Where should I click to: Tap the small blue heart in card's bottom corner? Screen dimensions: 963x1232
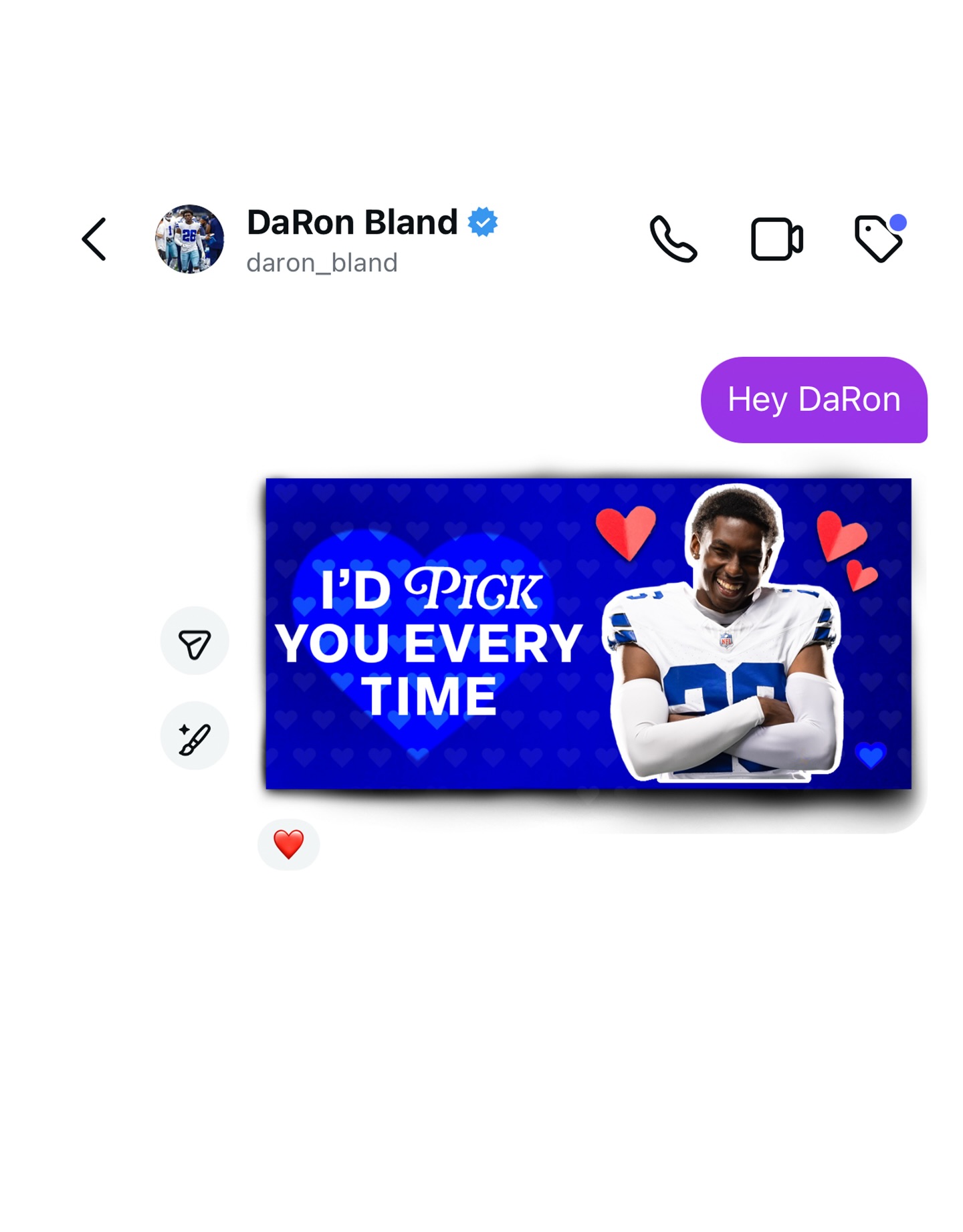871,755
